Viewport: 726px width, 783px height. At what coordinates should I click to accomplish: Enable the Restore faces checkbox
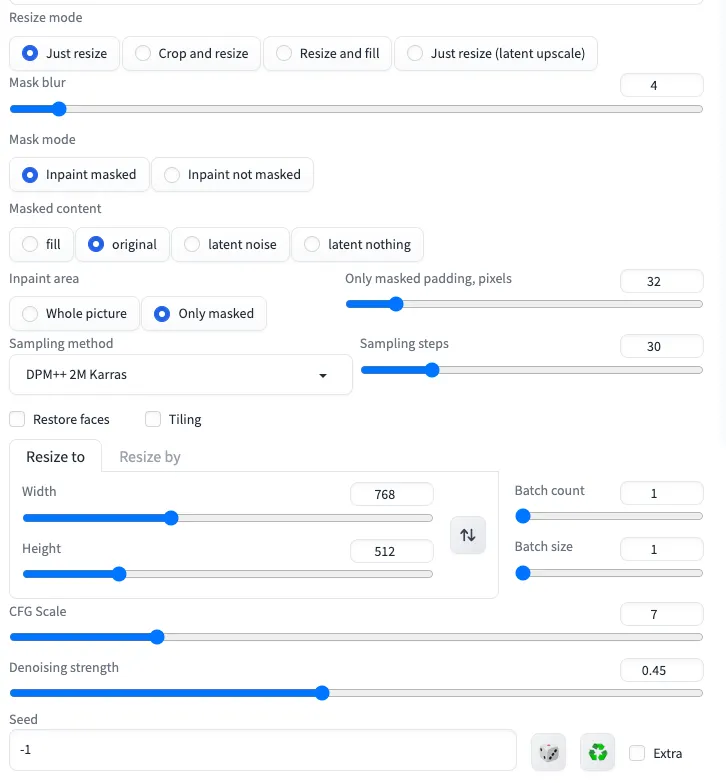click(17, 419)
